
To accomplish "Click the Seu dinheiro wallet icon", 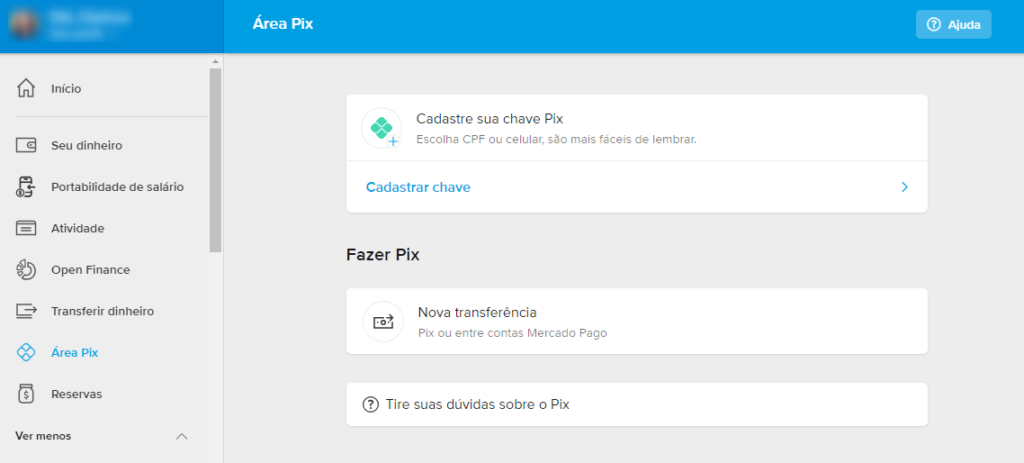I will pyautogui.click(x=27, y=146).
